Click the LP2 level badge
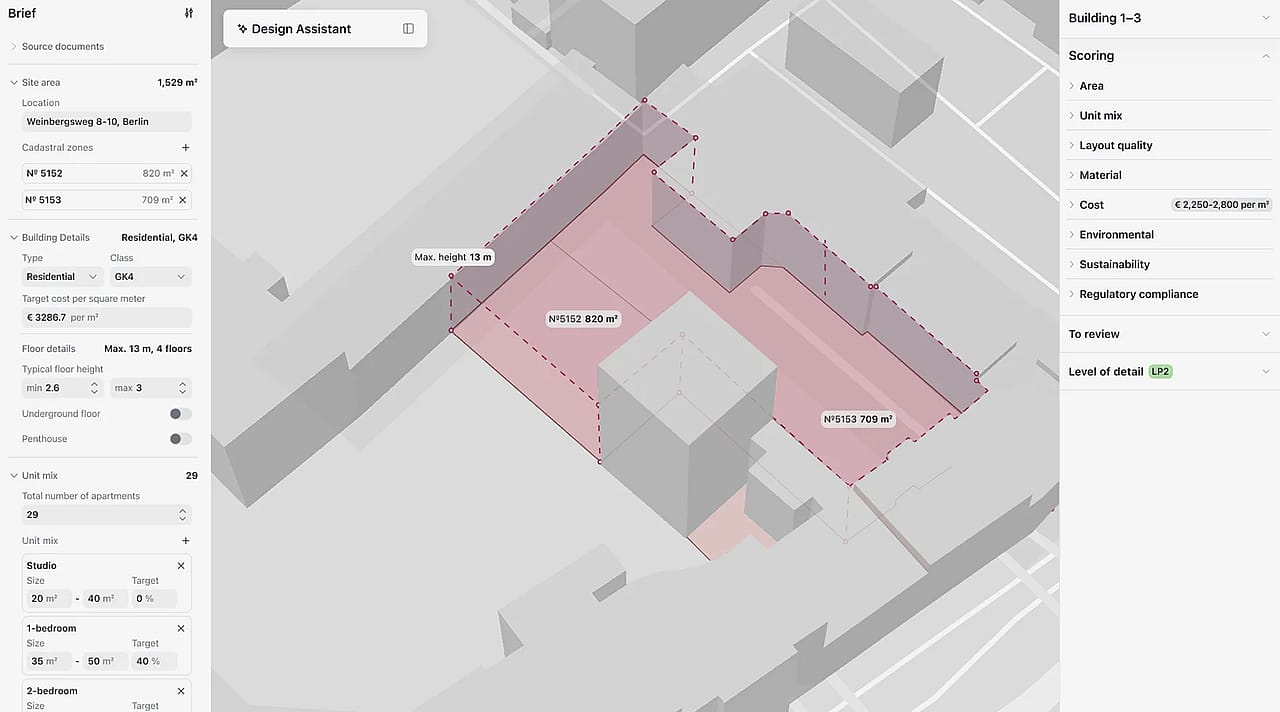This screenshot has height=712, width=1280. coord(1160,372)
